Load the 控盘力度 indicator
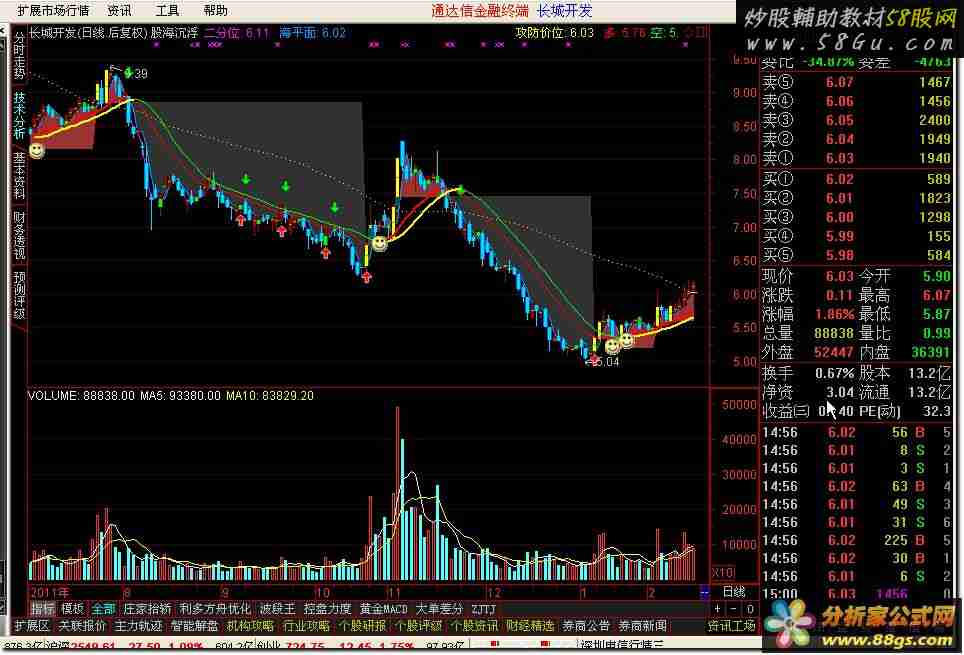The height and width of the screenshot is (655, 964). (328, 609)
